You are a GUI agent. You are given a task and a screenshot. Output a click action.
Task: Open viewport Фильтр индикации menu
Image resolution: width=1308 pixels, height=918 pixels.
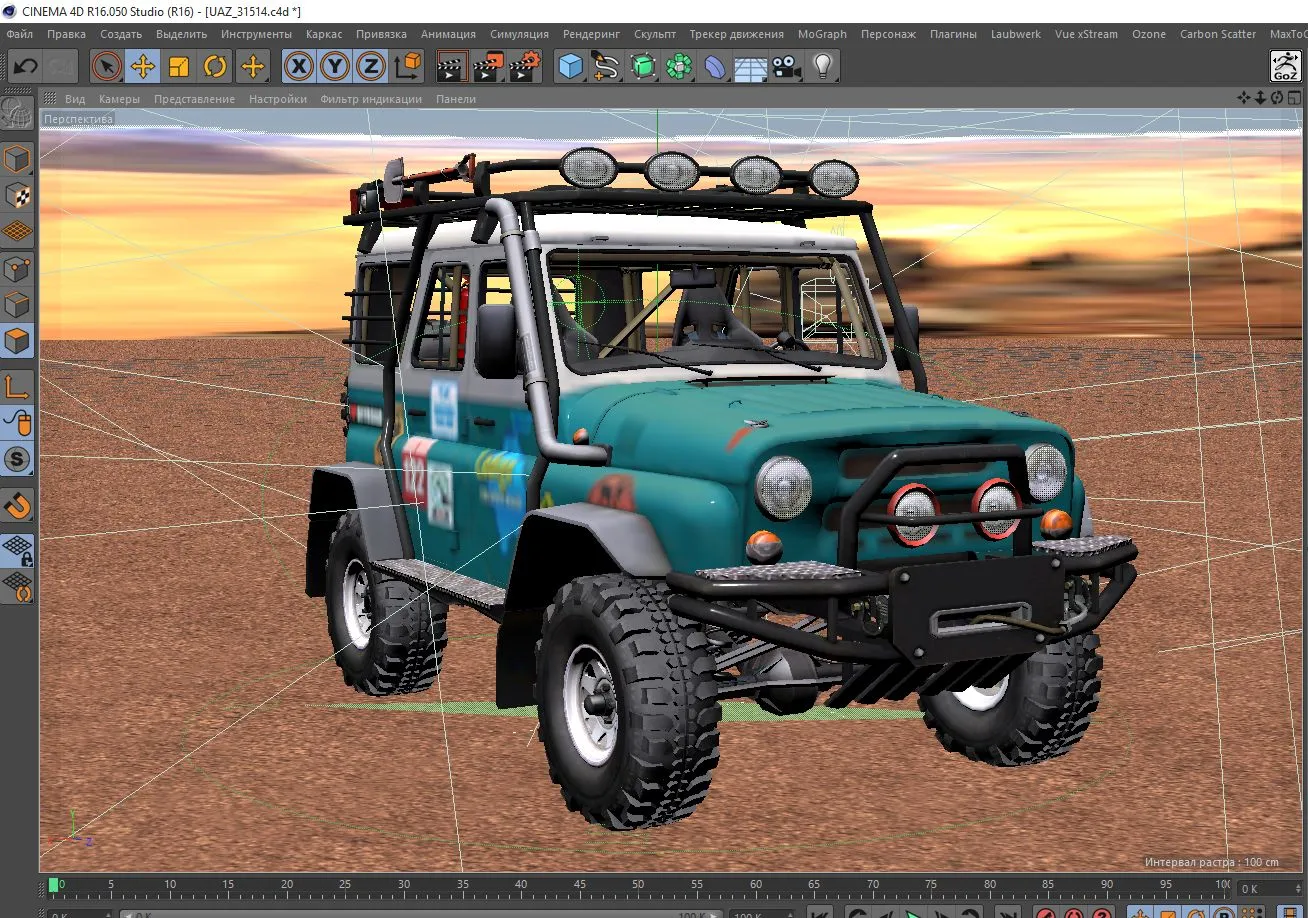click(x=371, y=99)
